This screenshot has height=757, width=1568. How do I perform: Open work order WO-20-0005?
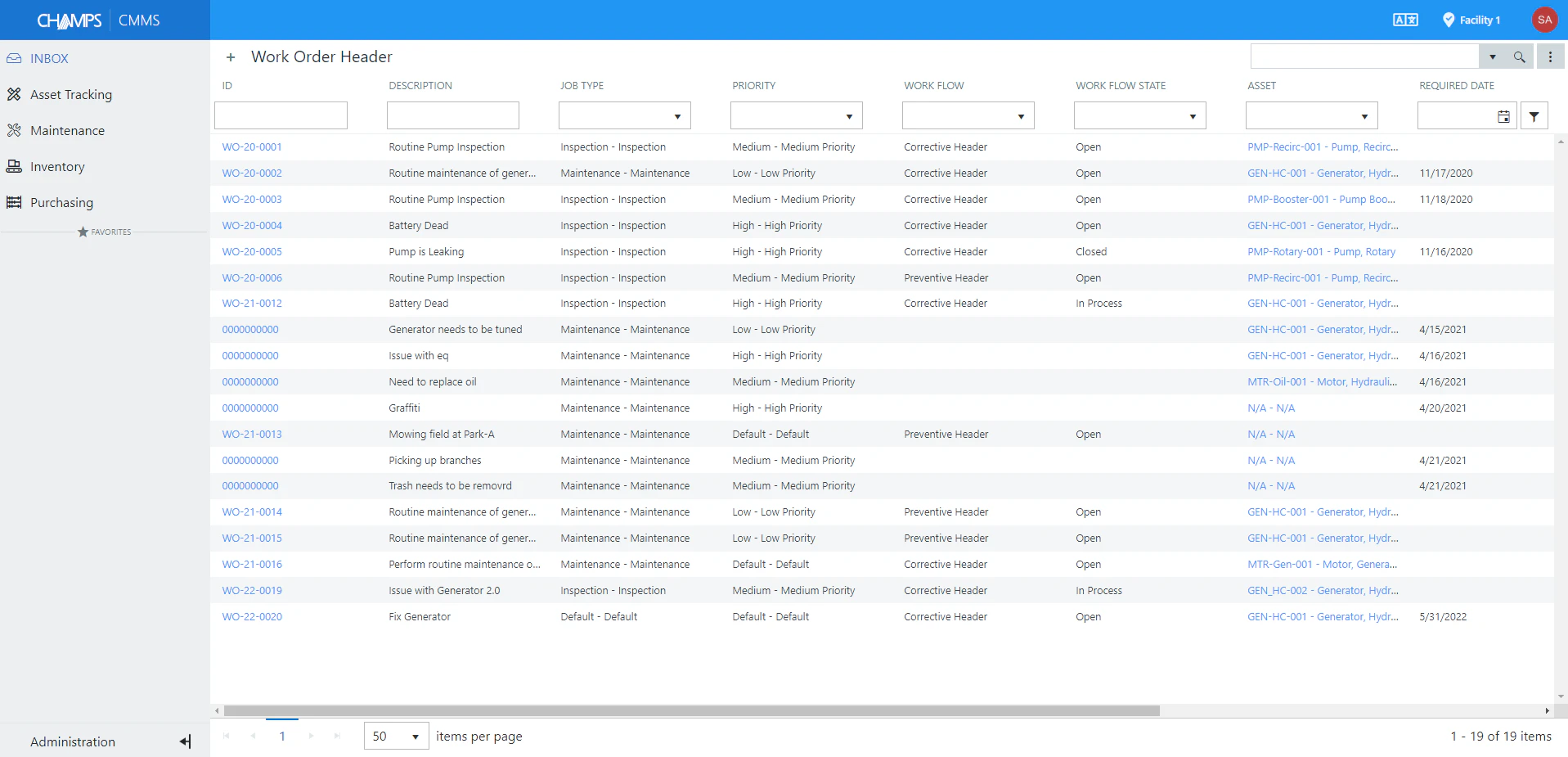tap(252, 251)
